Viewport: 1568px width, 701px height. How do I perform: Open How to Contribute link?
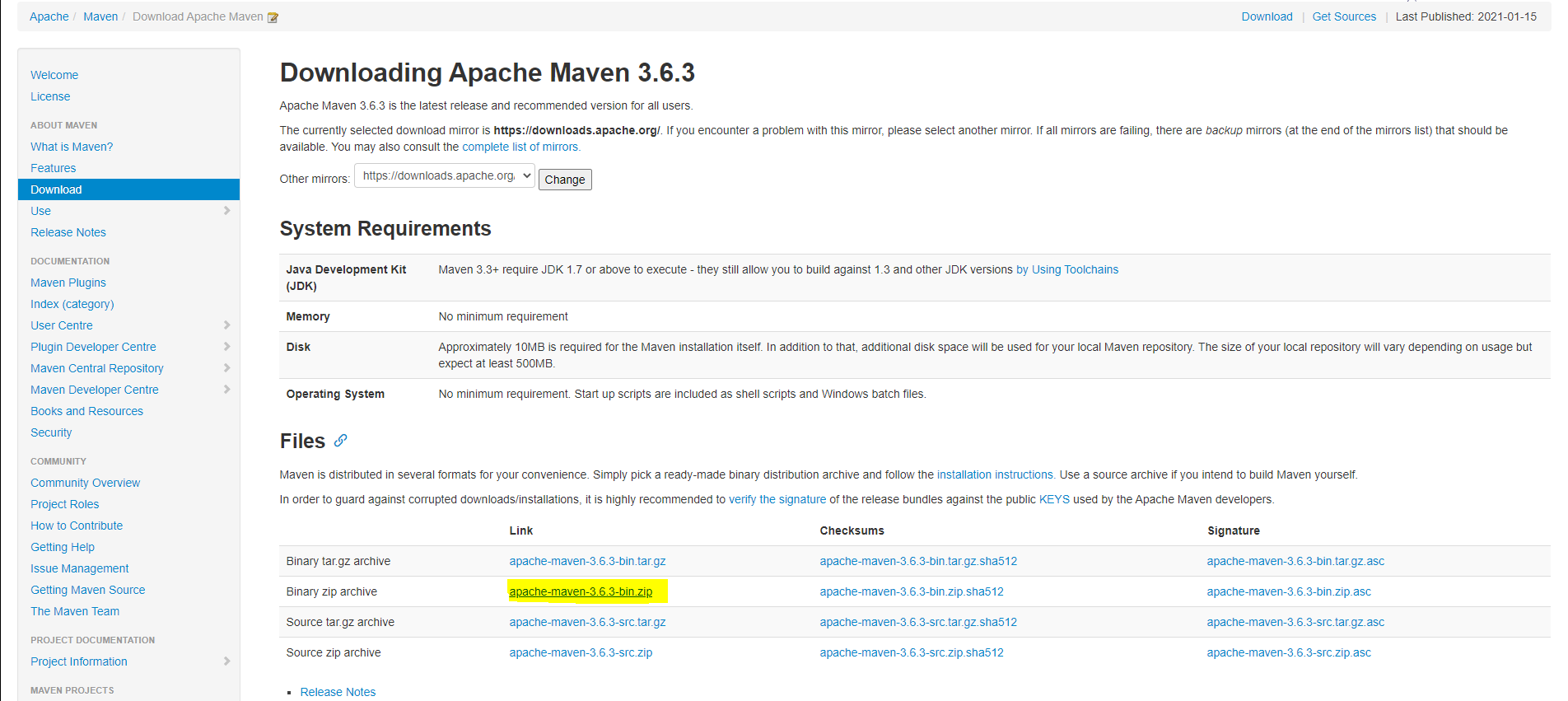(77, 526)
